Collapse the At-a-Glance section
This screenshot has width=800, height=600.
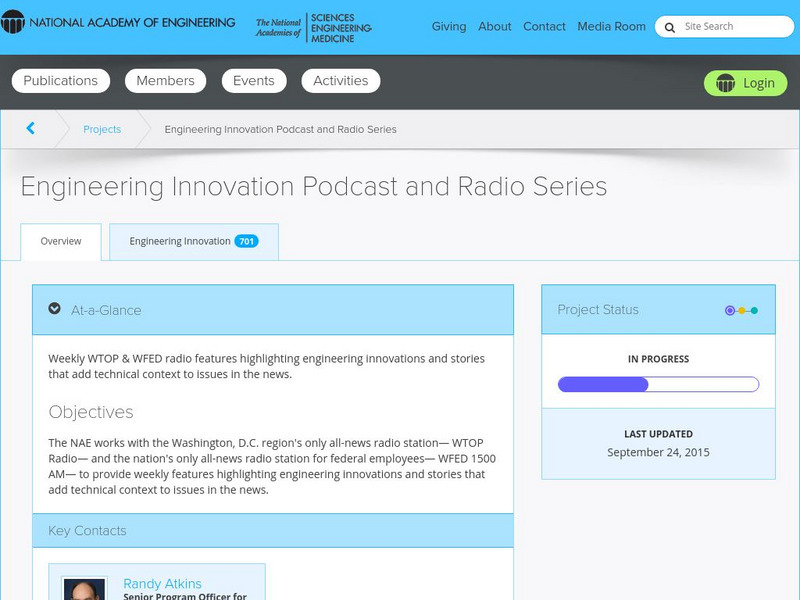[55, 309]
